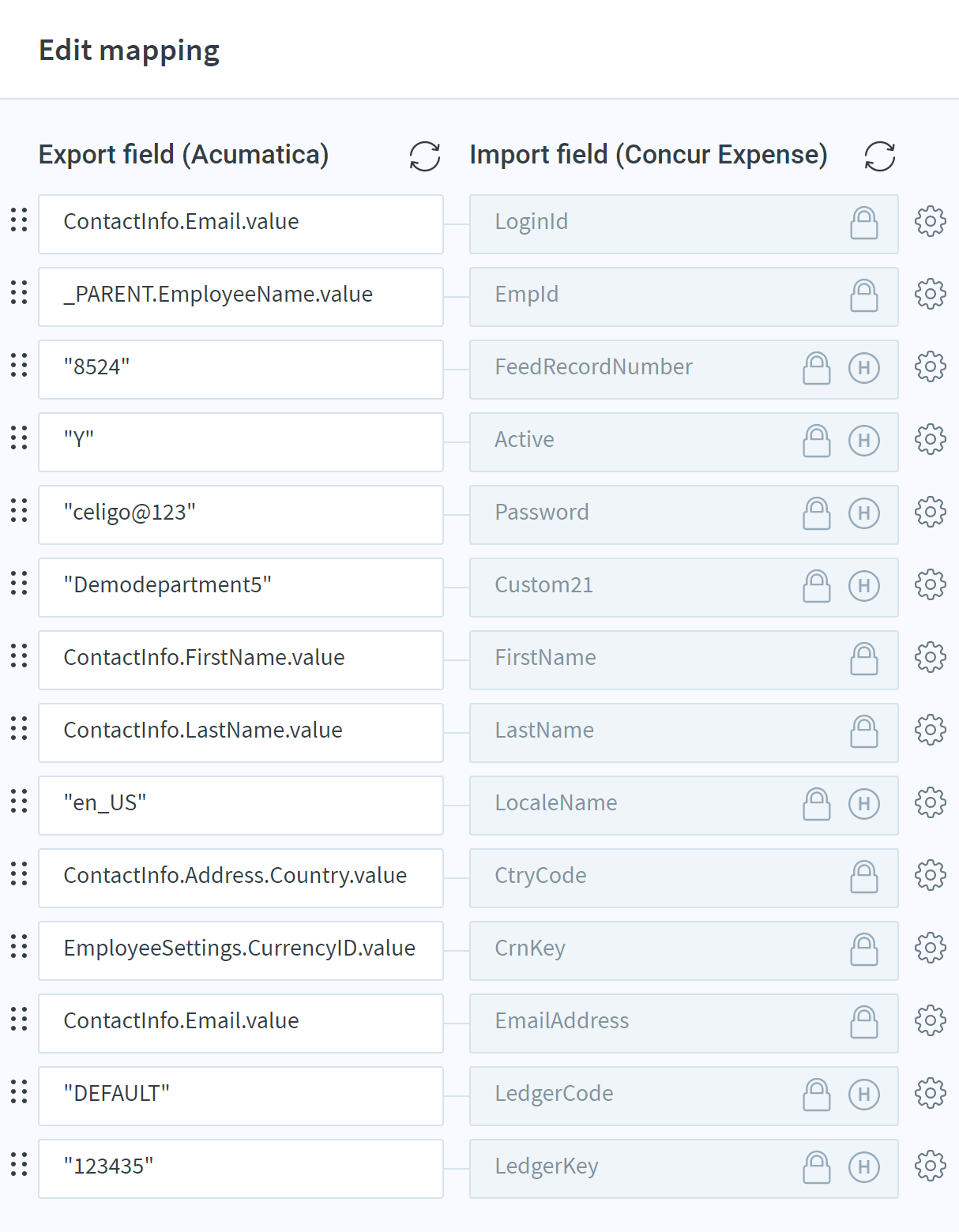Open settings gear for LedgerCode mapping
Screen dimensions: 959x1232
click(931, 1093)
